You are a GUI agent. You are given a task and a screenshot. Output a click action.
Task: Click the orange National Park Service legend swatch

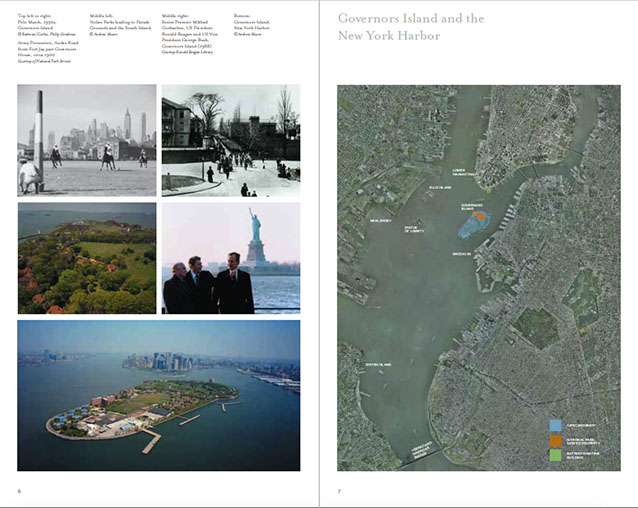[555, 440]
